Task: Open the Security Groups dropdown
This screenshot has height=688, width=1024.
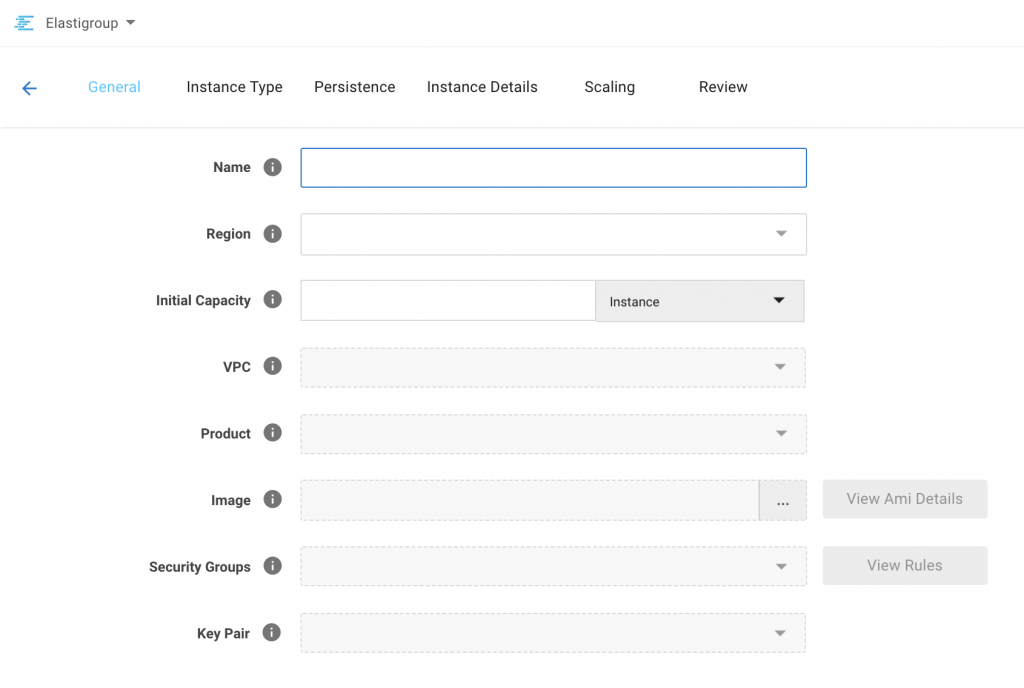Action: click(x=781, y=566)
